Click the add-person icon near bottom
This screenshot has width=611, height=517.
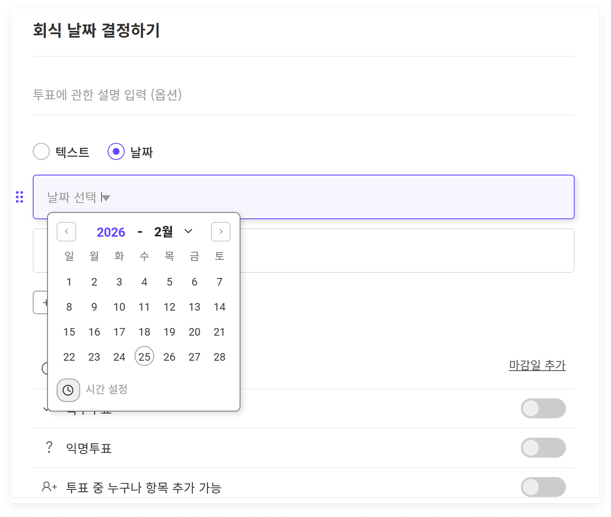(48, 487)
